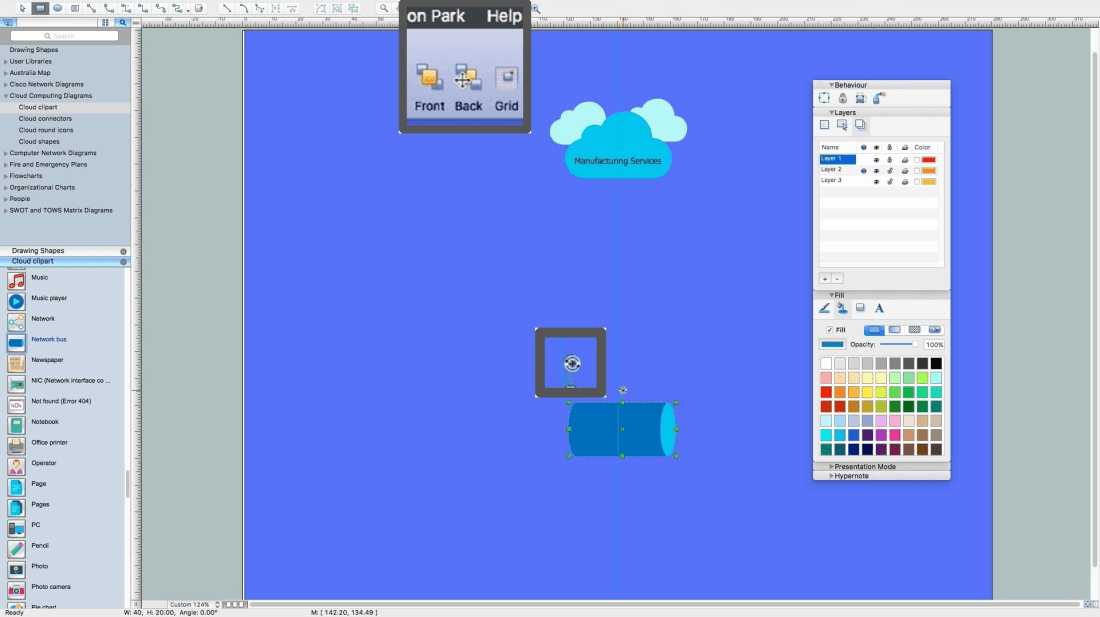1100x617 pixels.
Task: Check the color checkbox for Layer 2
Action: click(x=916, y=170)
